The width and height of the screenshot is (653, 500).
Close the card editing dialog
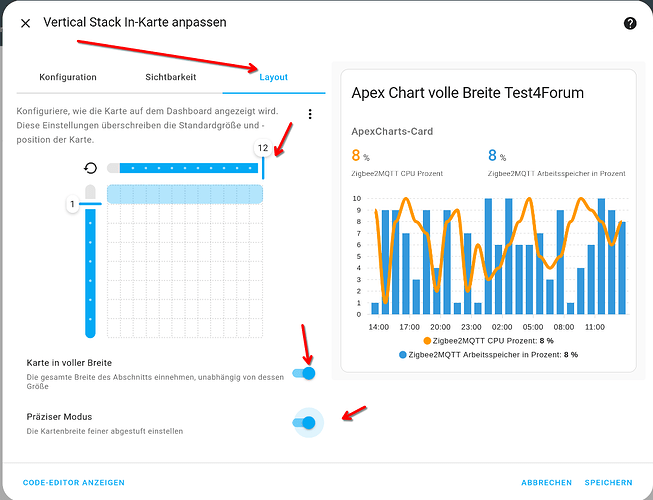(25, 22)
